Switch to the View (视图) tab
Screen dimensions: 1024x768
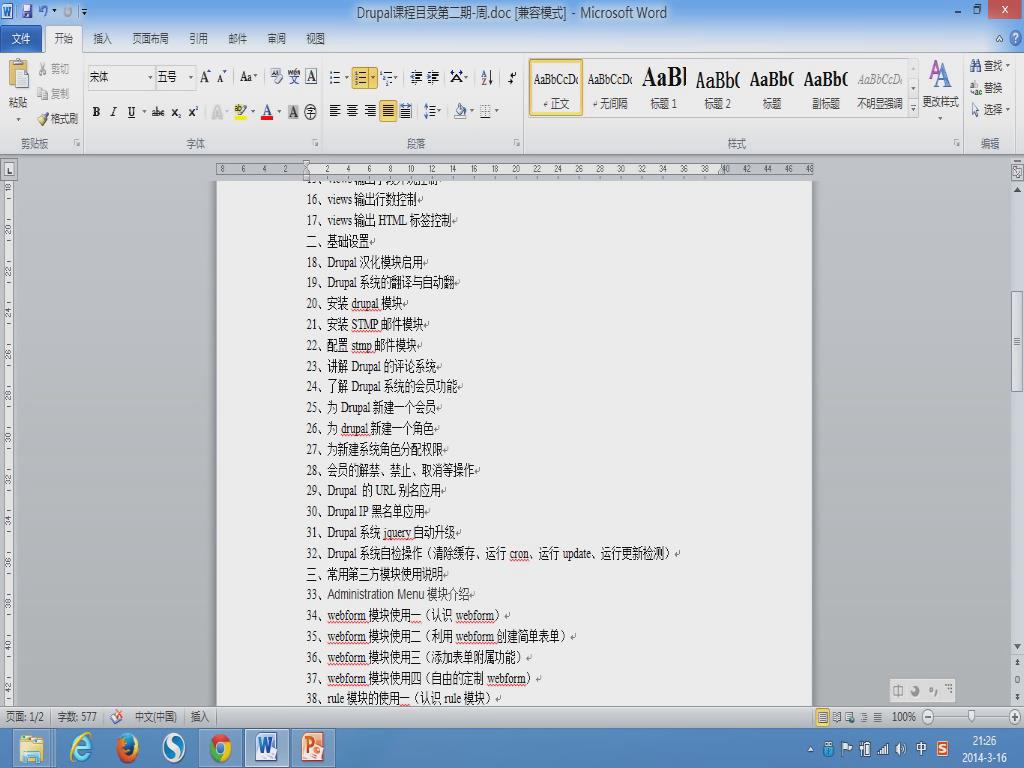(315, 39)
